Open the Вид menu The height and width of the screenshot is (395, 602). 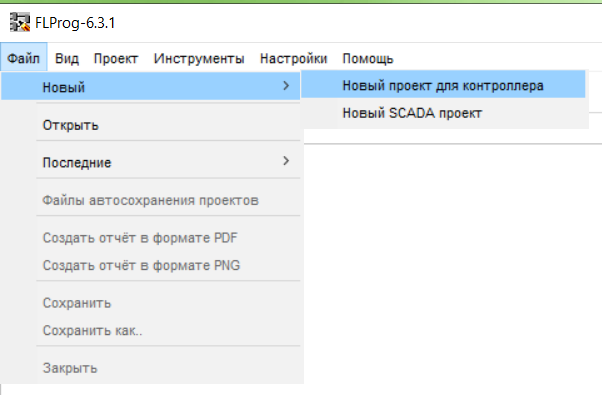(x=67, y=58)
